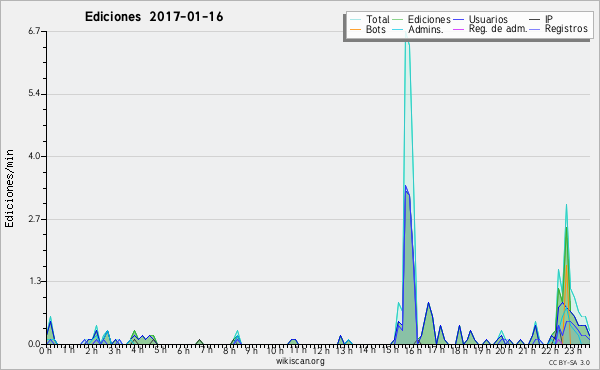
Task: Click the 'CC BY-SA 3.0' license text
Action: pyautogui.click(x=569, y=362)
